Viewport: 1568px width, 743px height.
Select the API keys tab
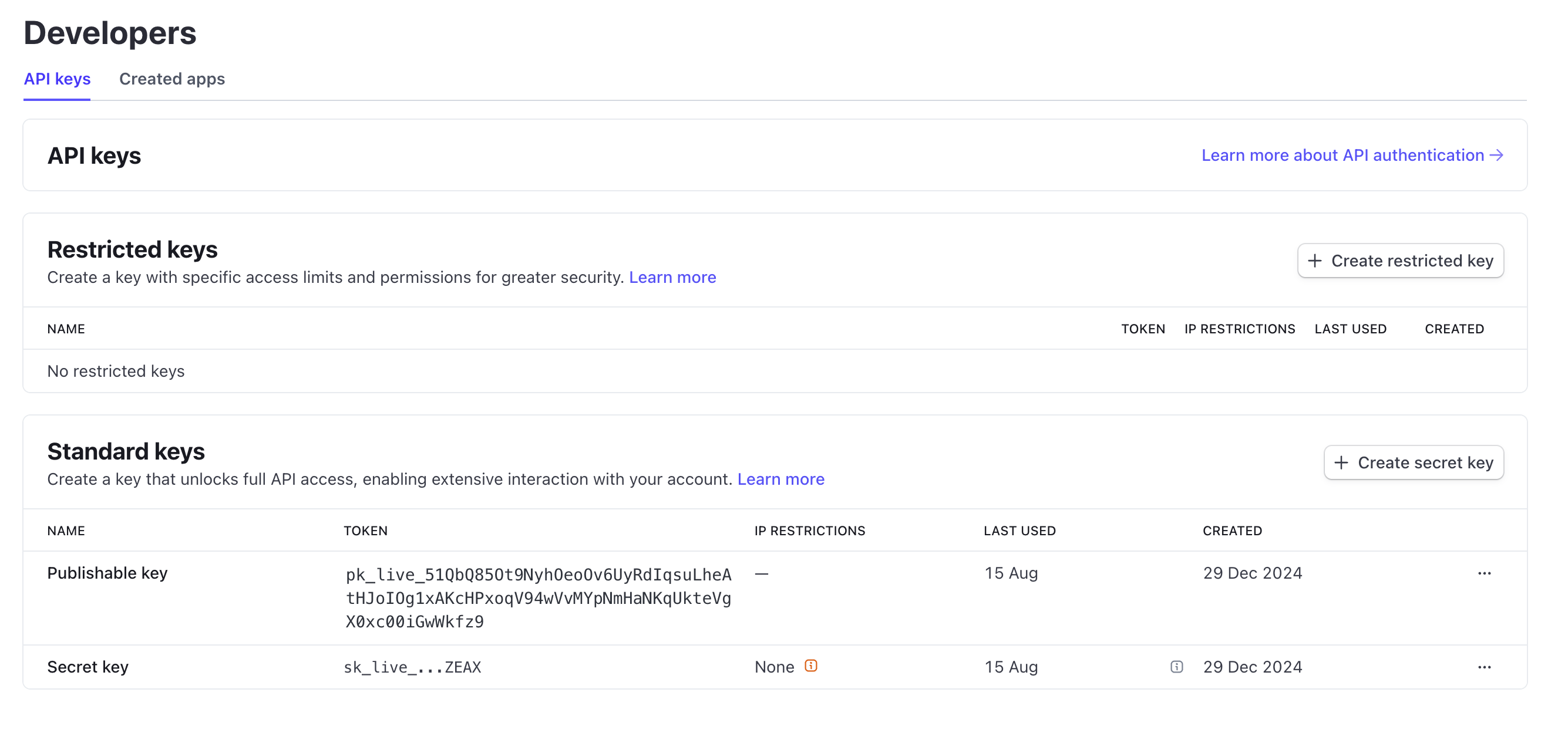click(x=56, y=79)
